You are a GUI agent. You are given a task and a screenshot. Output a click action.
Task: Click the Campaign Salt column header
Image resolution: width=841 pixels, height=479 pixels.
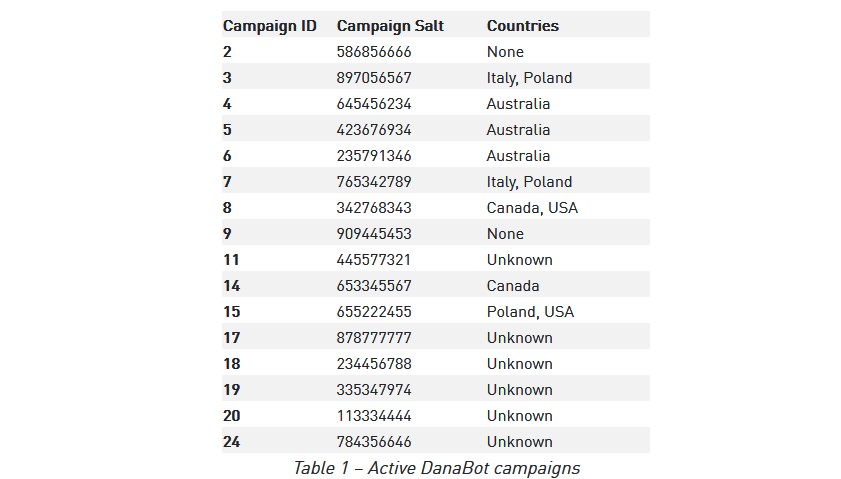[x=388, y=26]
